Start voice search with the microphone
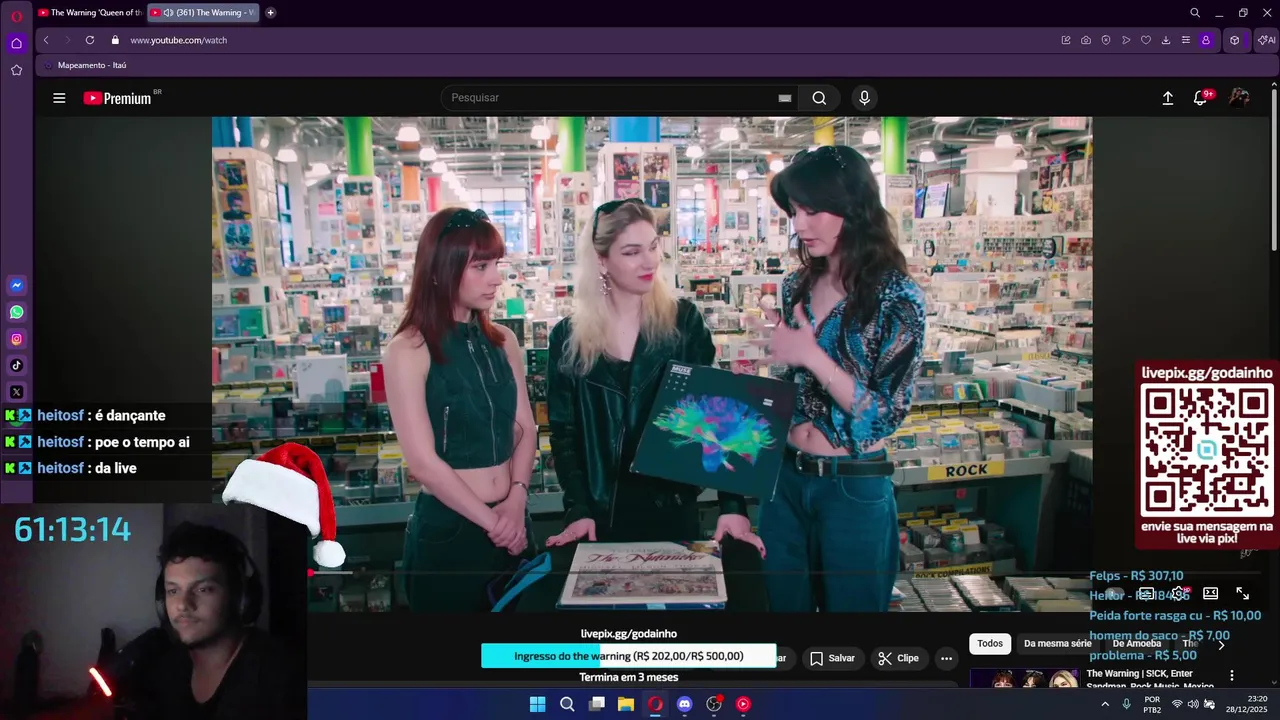Viewport: 1280px width, 720px height. click(865, 98)
